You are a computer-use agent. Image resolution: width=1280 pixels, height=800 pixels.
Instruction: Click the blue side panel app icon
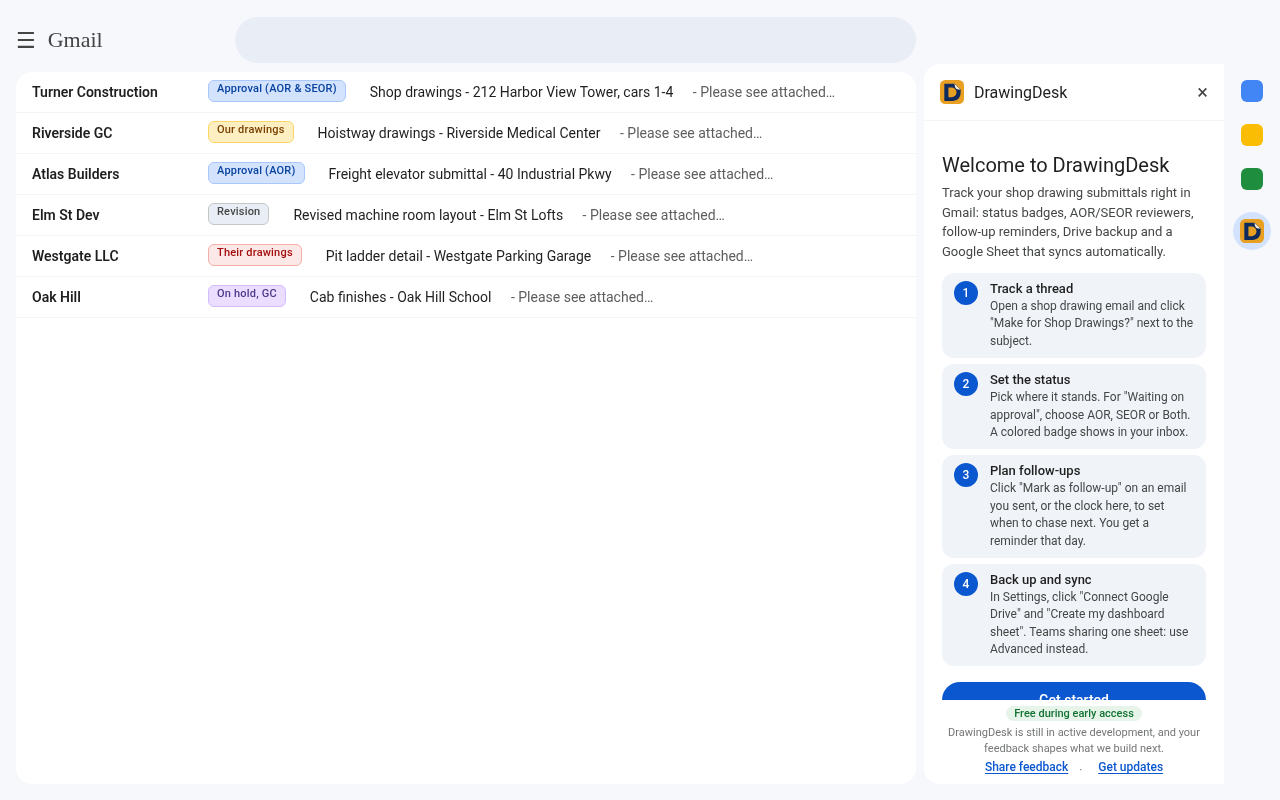(1252, 91)
